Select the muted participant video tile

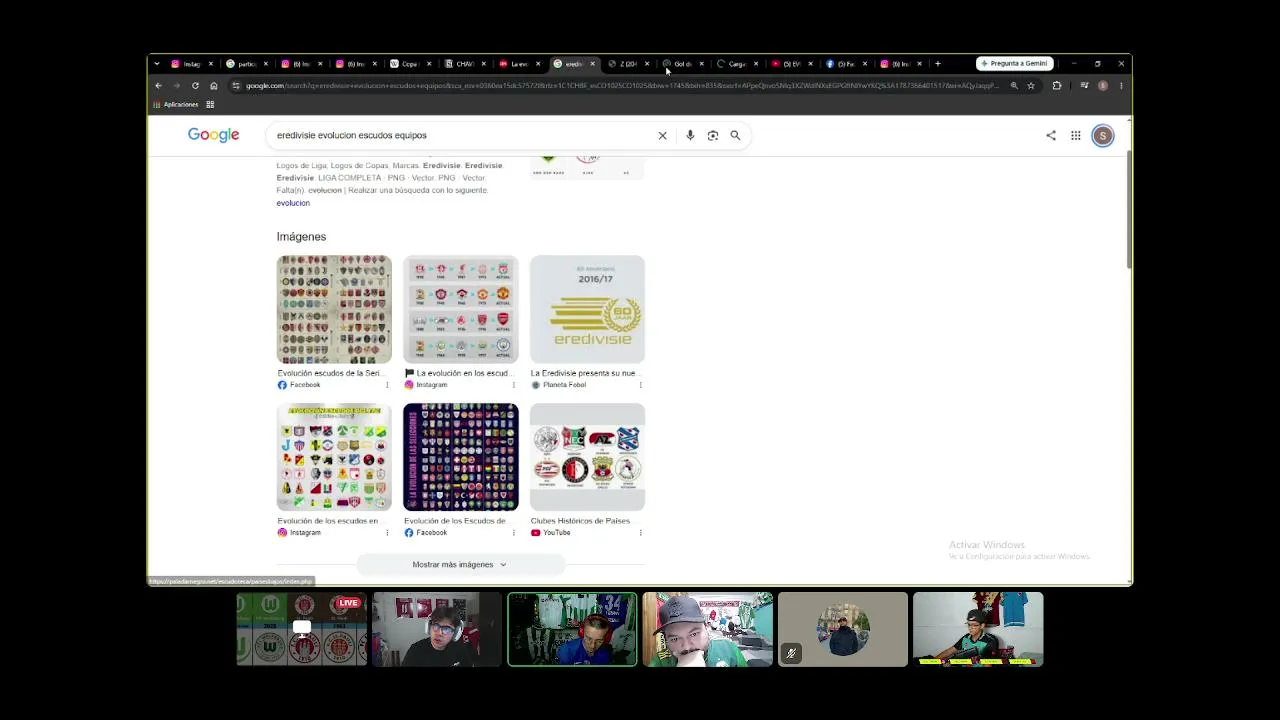click(843, 629)
